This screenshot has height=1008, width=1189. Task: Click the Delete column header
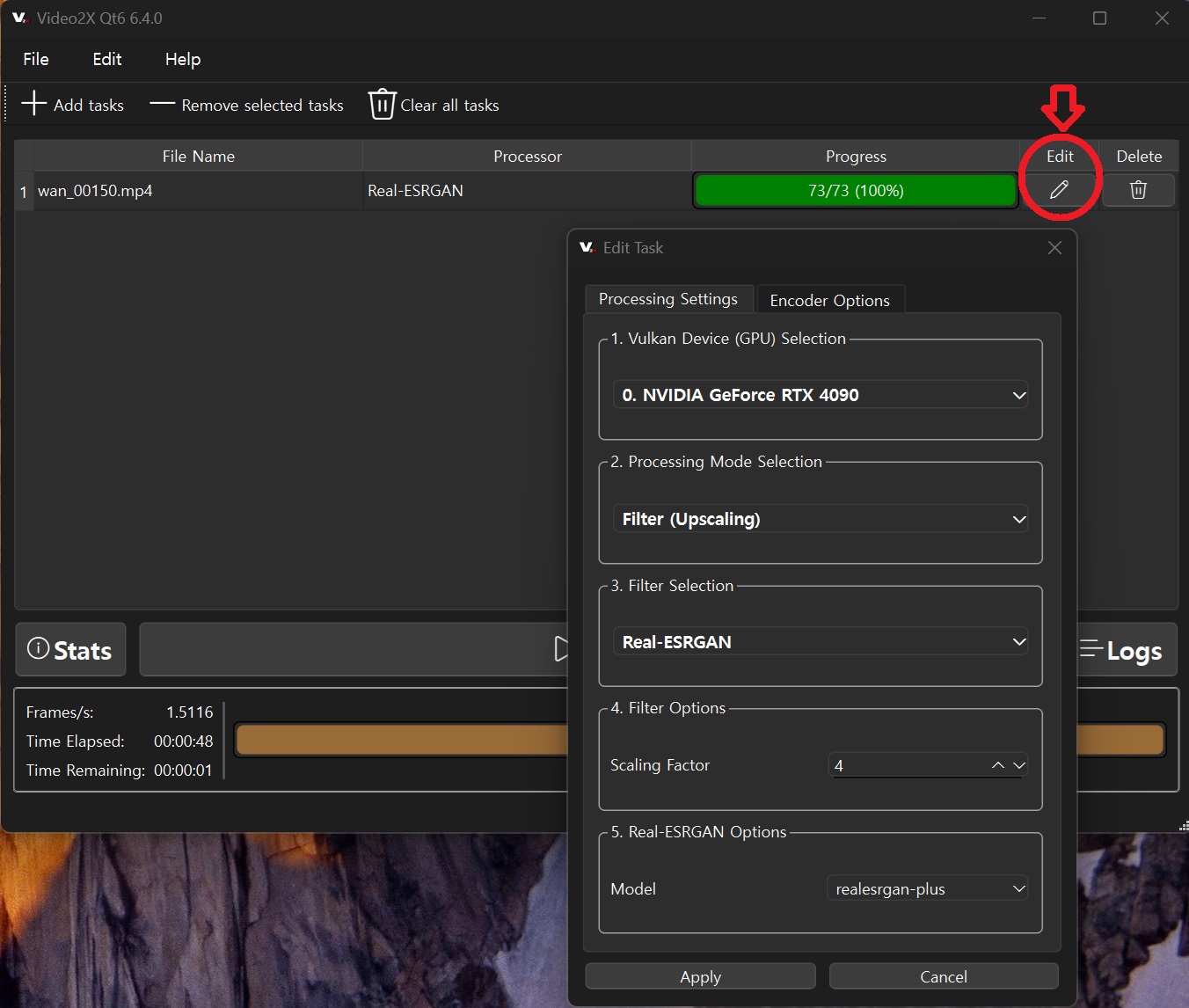1139,156
